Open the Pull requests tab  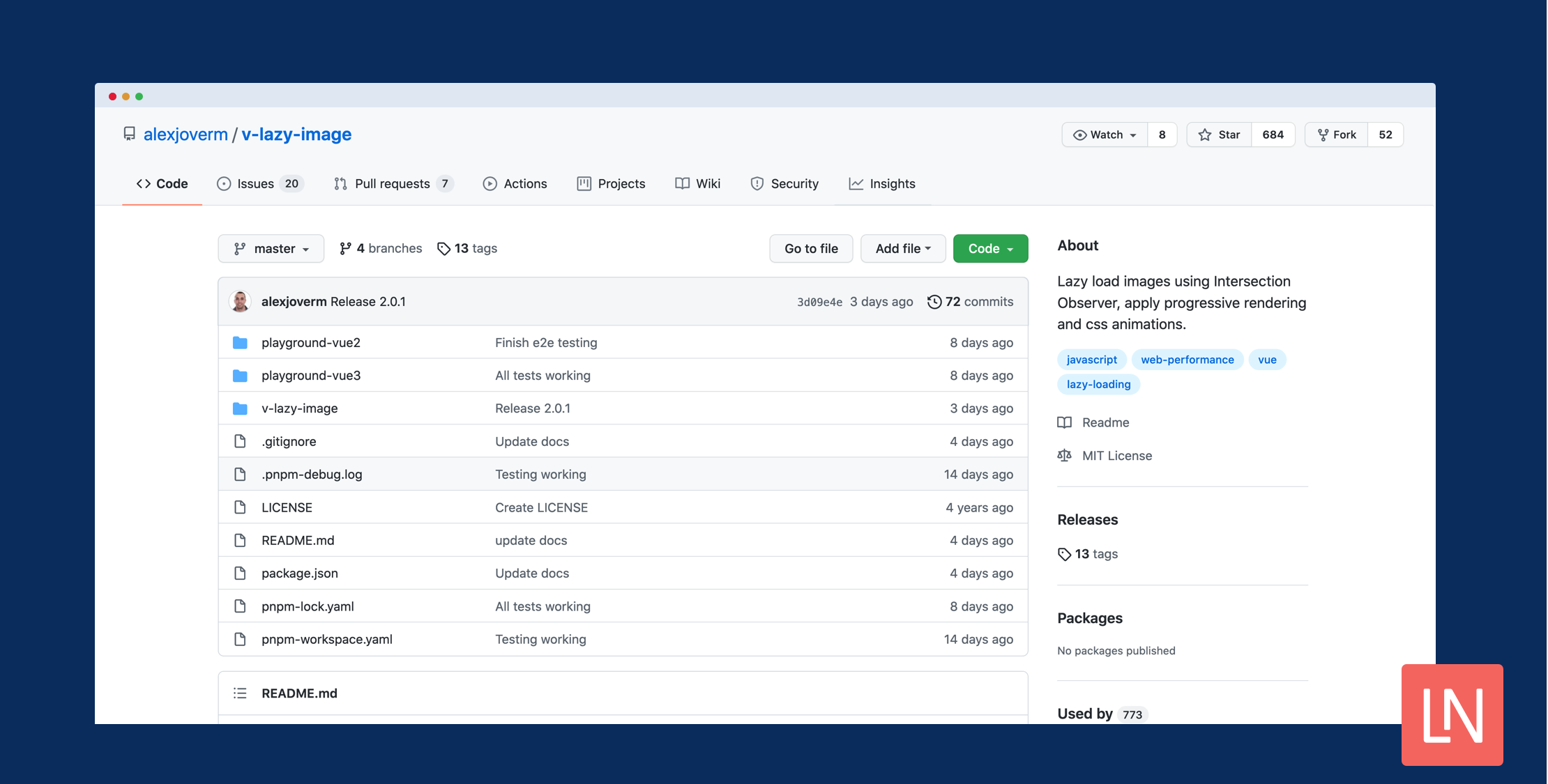[x=393, y=184]
